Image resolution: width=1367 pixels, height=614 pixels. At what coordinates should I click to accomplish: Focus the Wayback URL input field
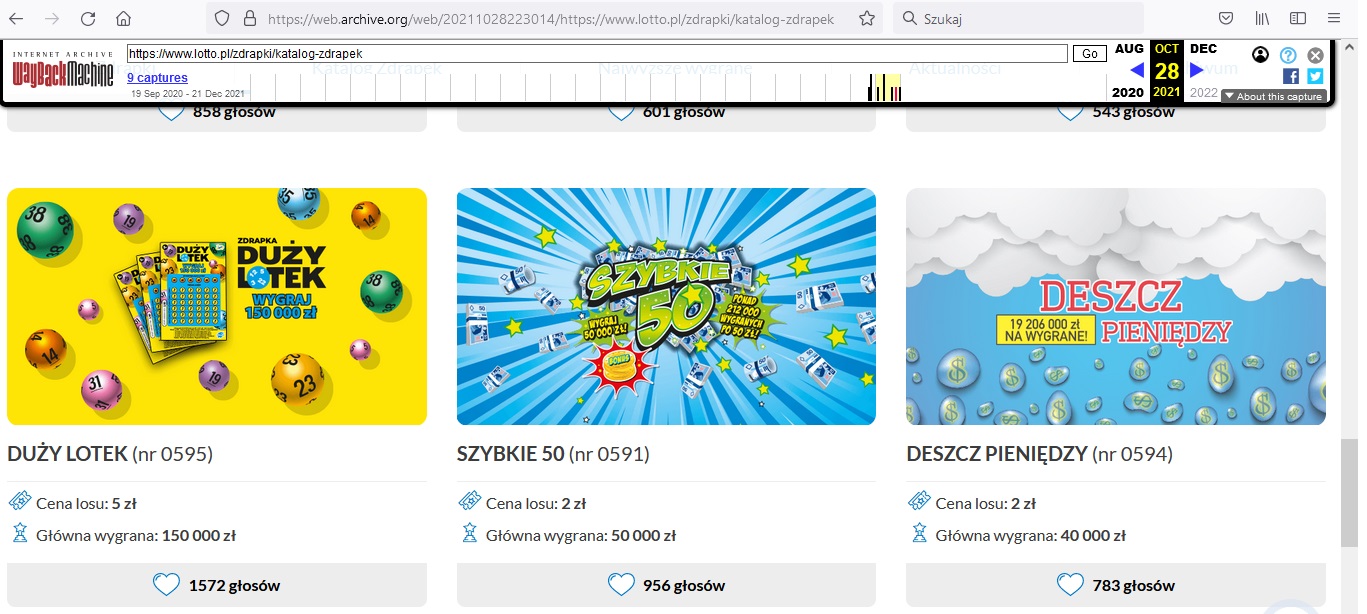coord(597,53)
